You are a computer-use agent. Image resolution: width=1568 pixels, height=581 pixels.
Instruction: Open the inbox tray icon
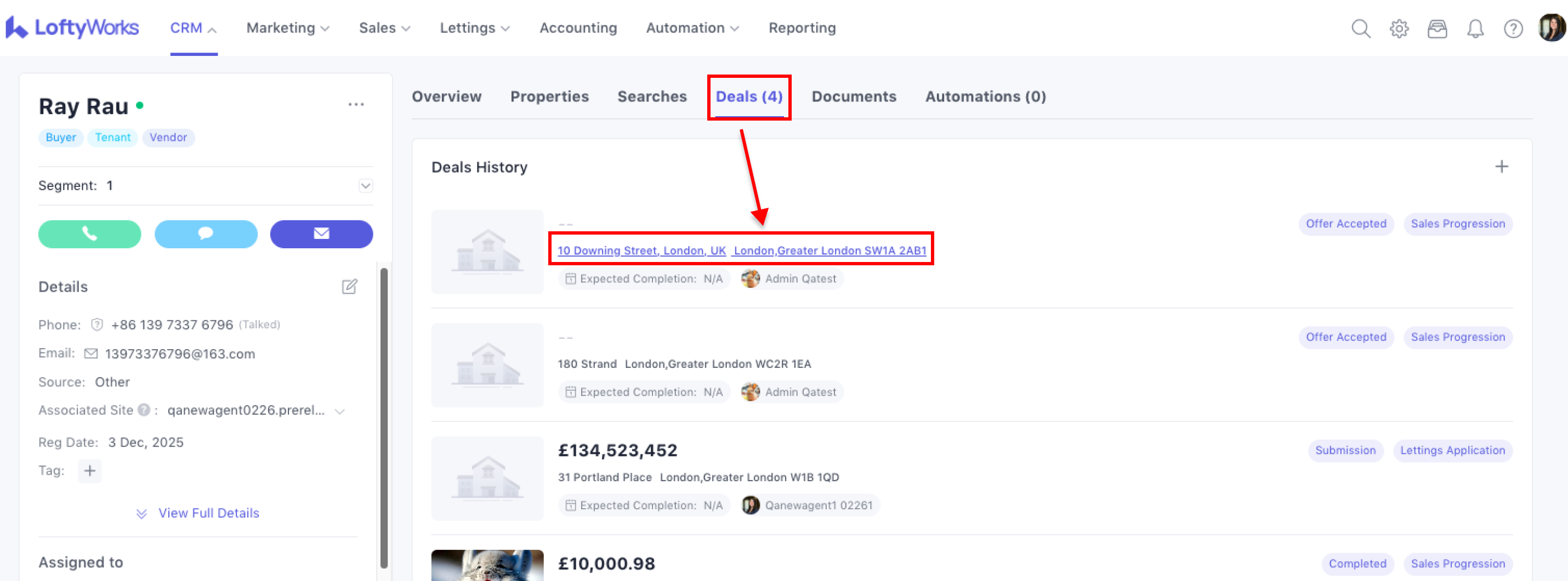point(1436,29)
